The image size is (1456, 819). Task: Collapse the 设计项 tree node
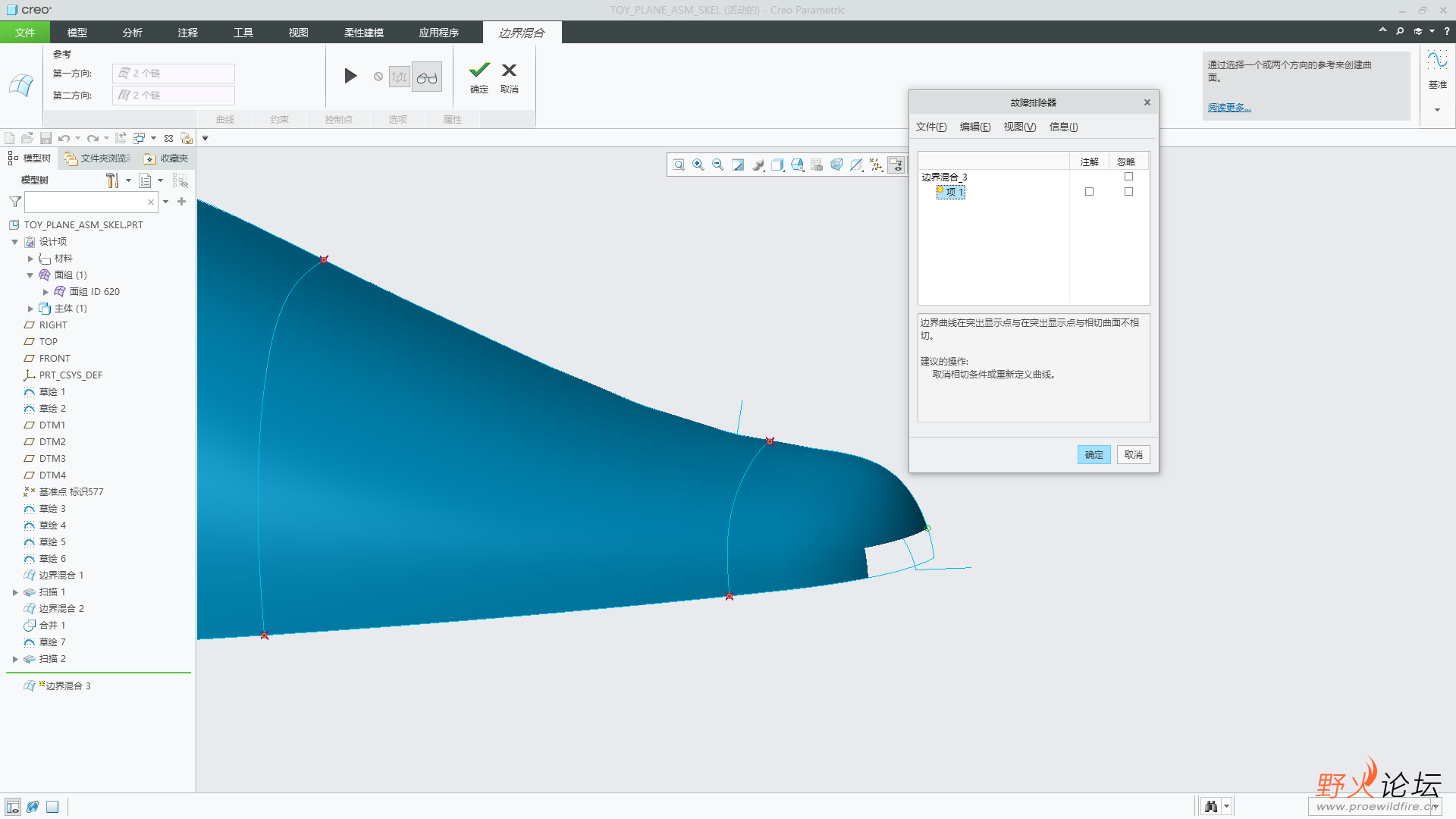coord(14,242)
